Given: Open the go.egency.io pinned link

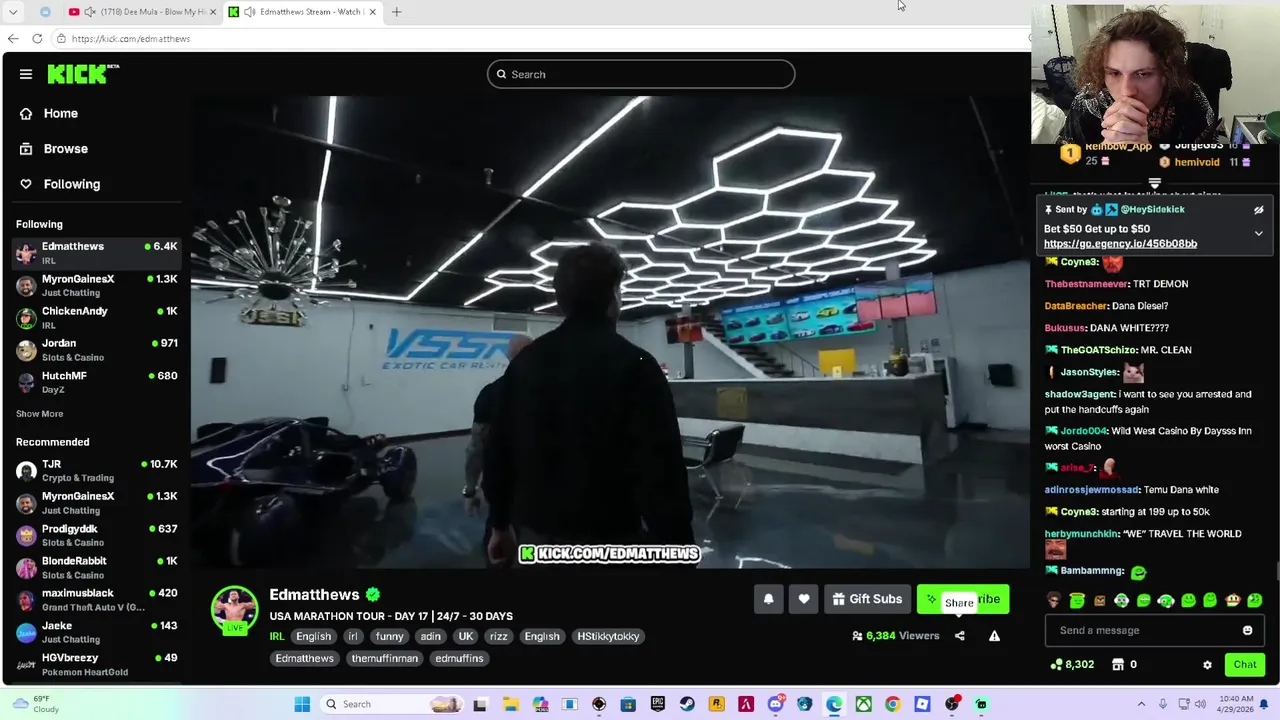Looking at the screenshot, I should (1120, 244).
